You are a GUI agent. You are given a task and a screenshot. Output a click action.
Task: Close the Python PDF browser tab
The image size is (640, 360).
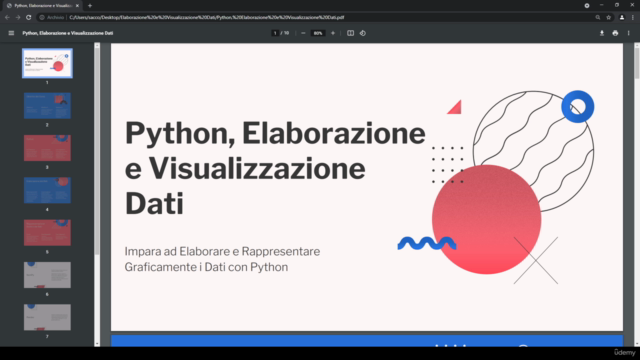tap(77, 6)
